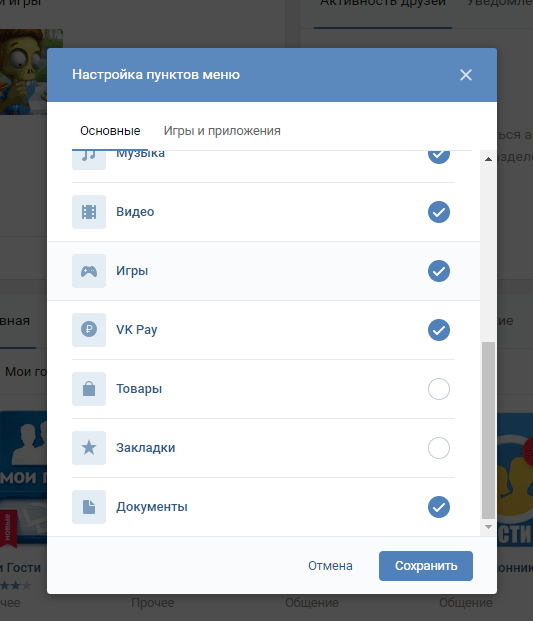
Task: Switch to Игры и приложения tab
Action: (222, 131)
